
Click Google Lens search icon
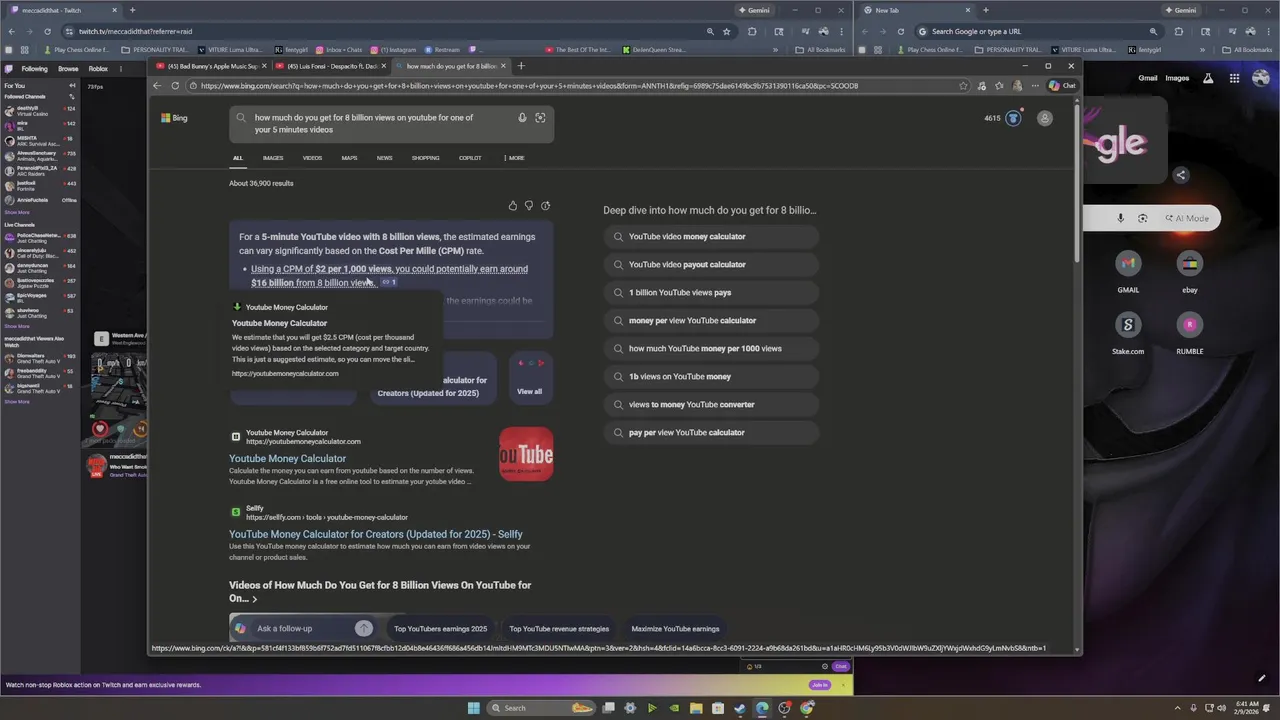coord(1143,218)
